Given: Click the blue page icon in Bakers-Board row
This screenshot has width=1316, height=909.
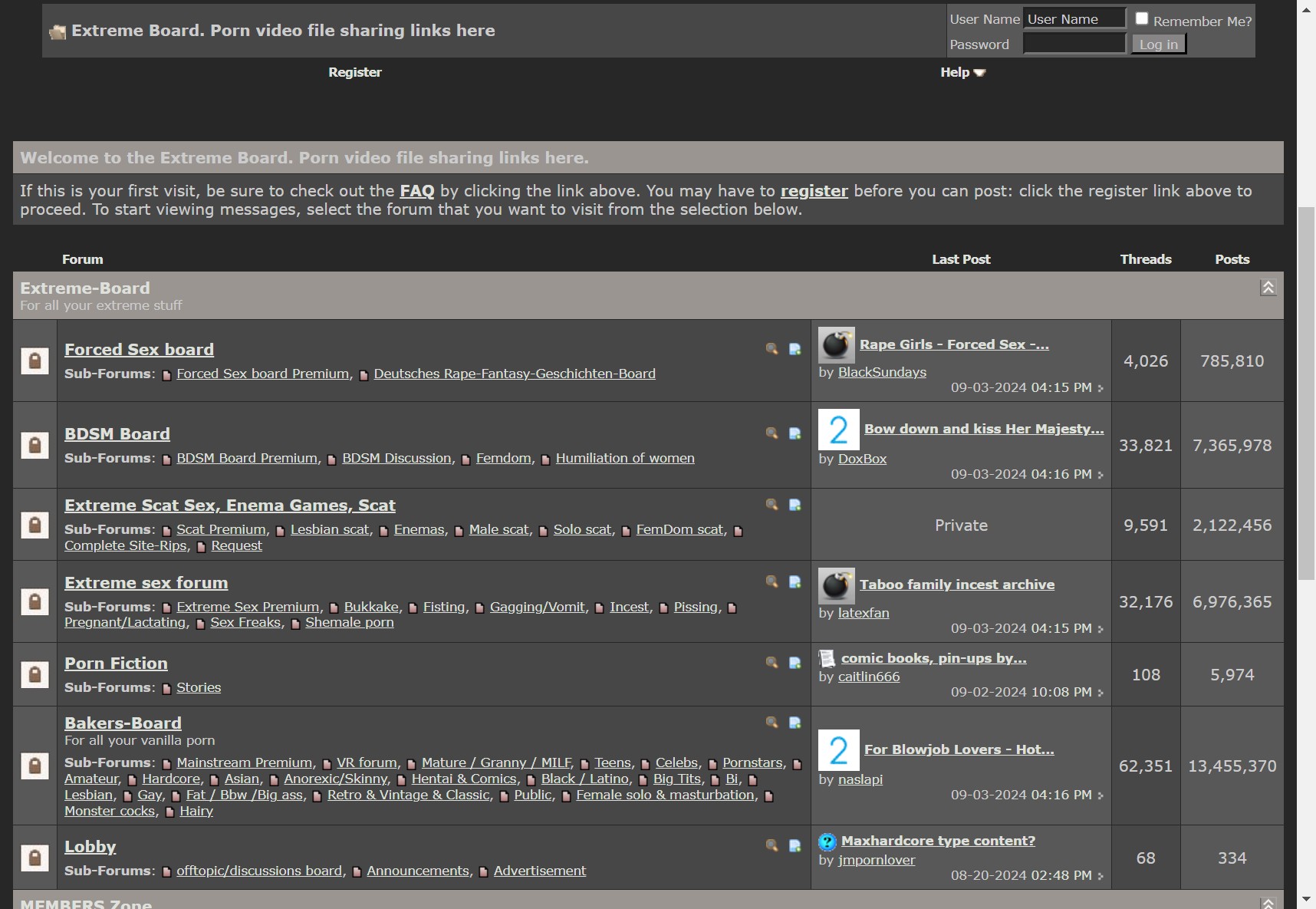Looking at the screenshot, I should pyautogui.click(x=795, y=723).
